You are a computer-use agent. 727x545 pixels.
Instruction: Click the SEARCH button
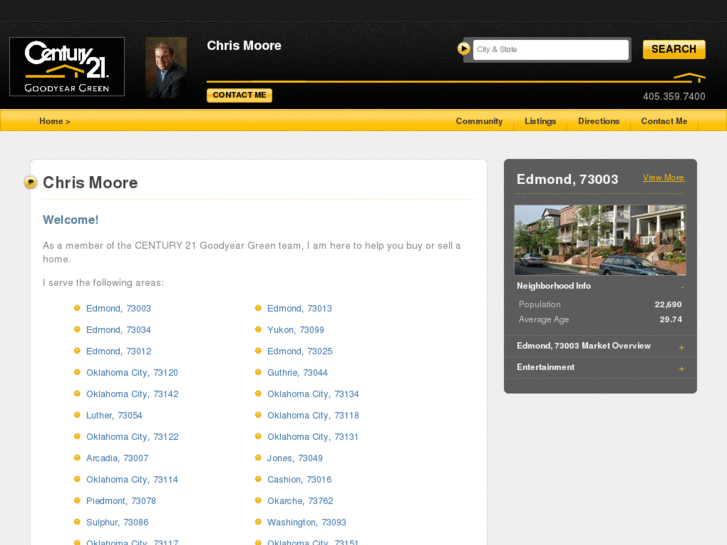pos(674,49)
